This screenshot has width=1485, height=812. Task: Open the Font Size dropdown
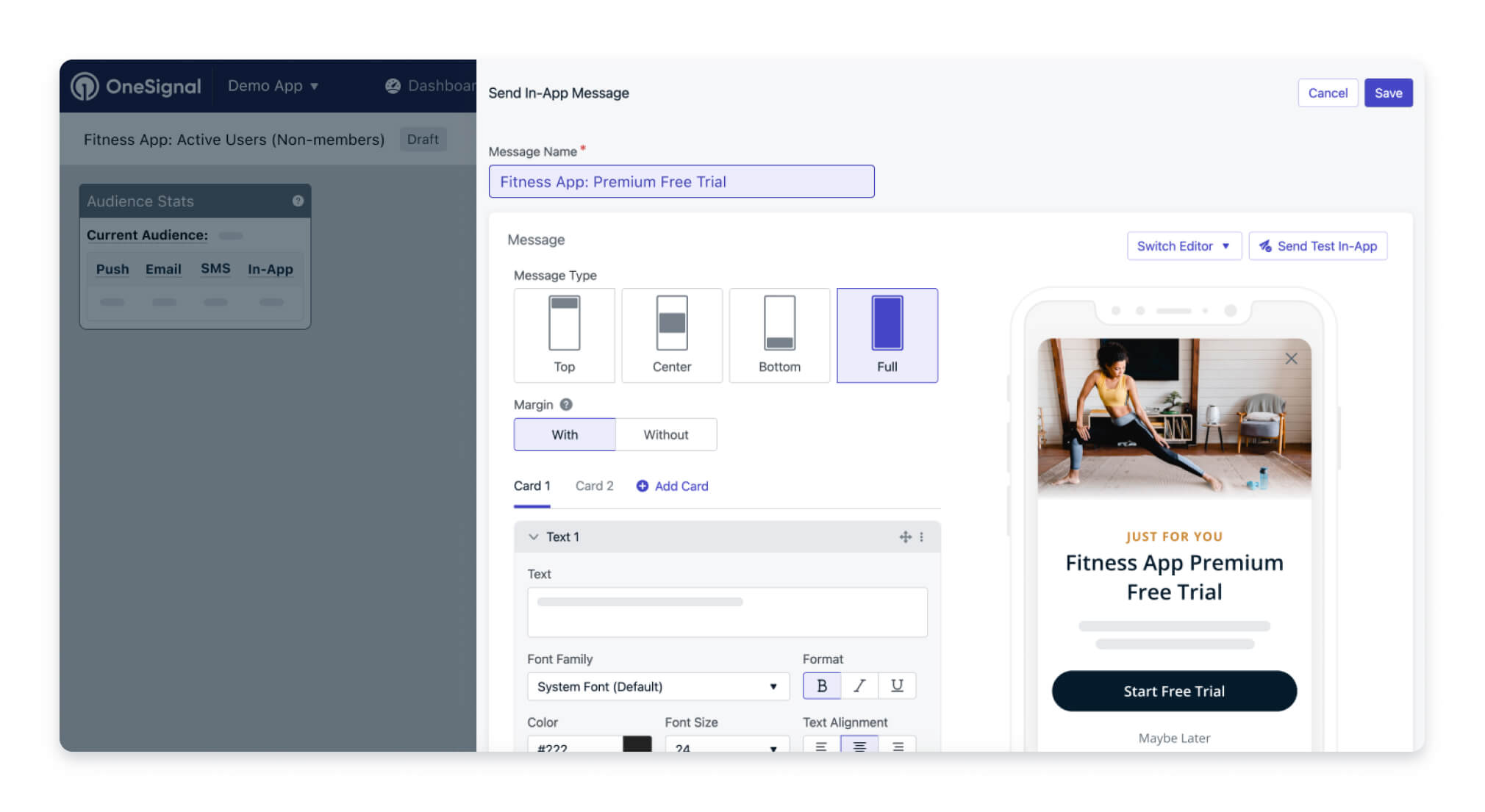727,744
